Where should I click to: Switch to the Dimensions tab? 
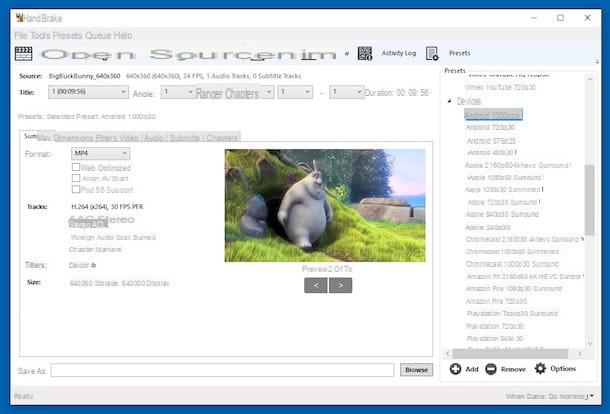point(73,138)
